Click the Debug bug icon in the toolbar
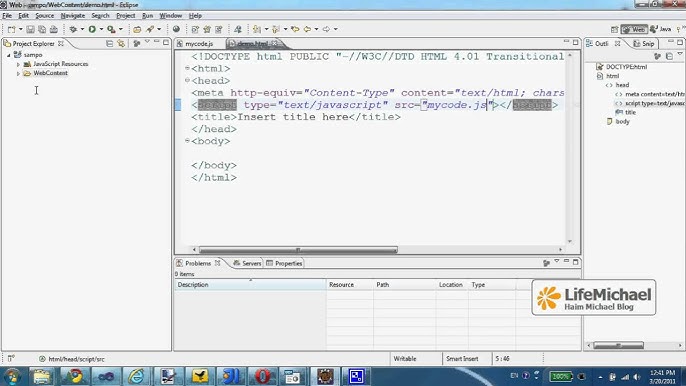The height and width of the screenshot is (386, 686). 73,29
